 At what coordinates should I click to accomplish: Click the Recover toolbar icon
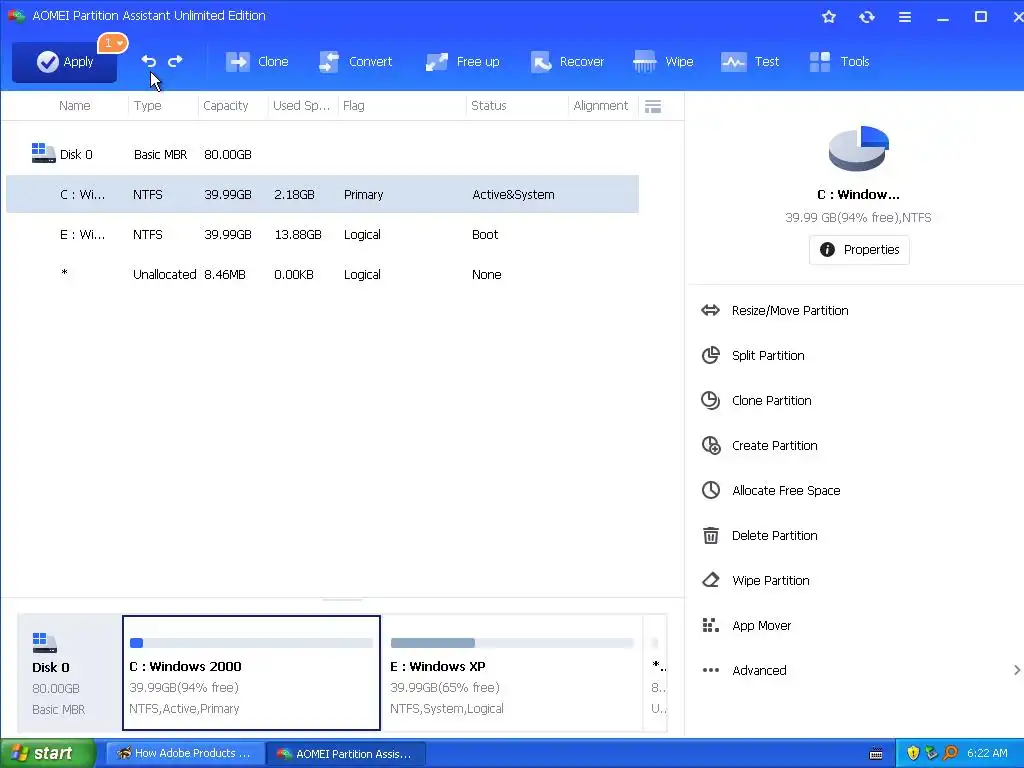tap(541, 62)
